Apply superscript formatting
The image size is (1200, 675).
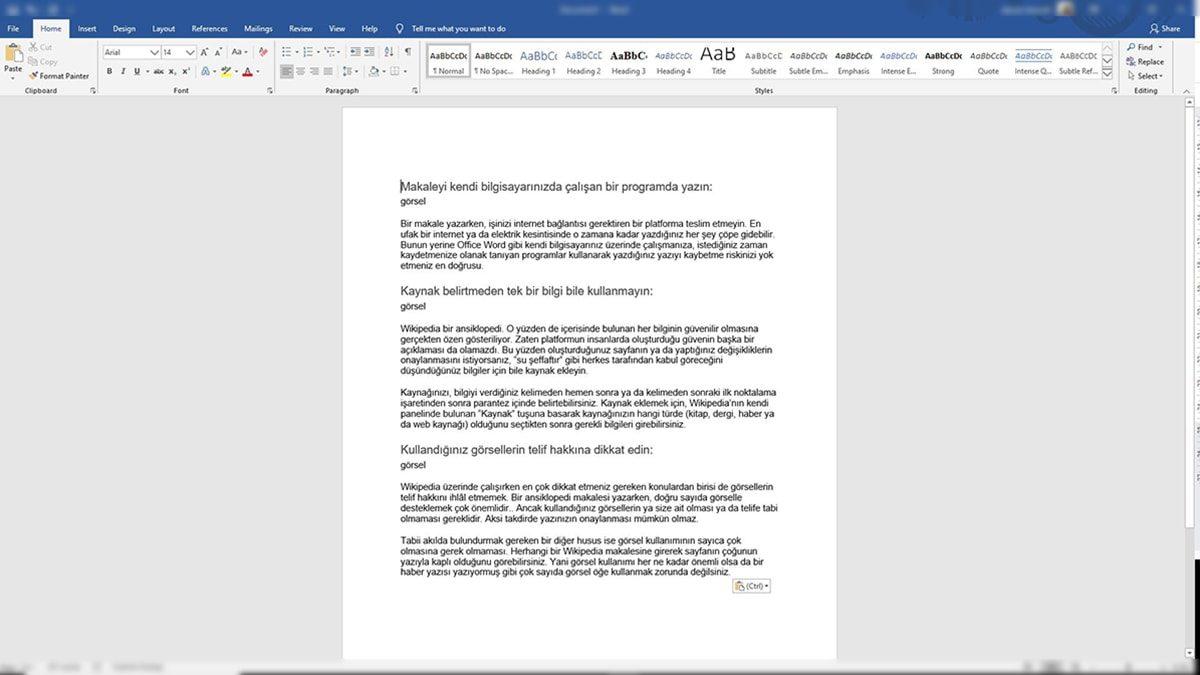point(186,71)
